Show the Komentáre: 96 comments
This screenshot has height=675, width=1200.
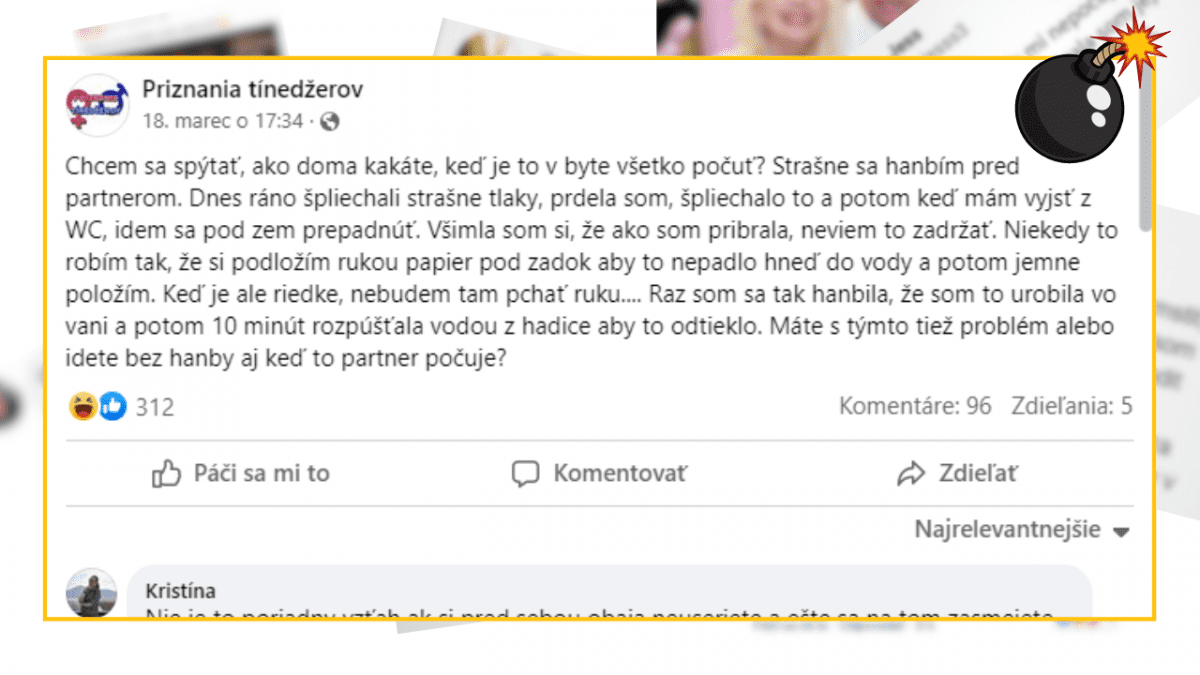click(914, 406)
